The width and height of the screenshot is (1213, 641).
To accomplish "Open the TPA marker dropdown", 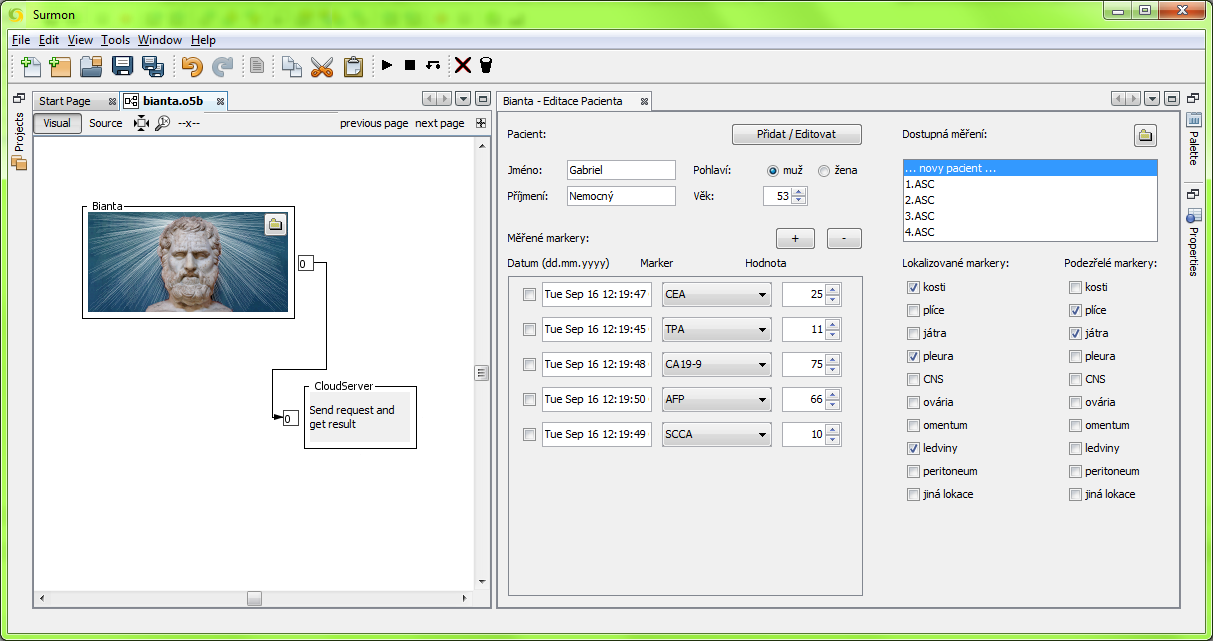I will (717, 329).
